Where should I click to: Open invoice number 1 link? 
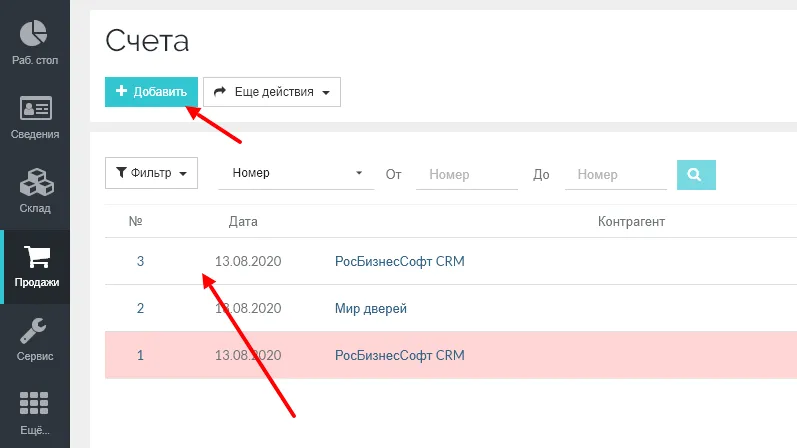pos(140,355)
